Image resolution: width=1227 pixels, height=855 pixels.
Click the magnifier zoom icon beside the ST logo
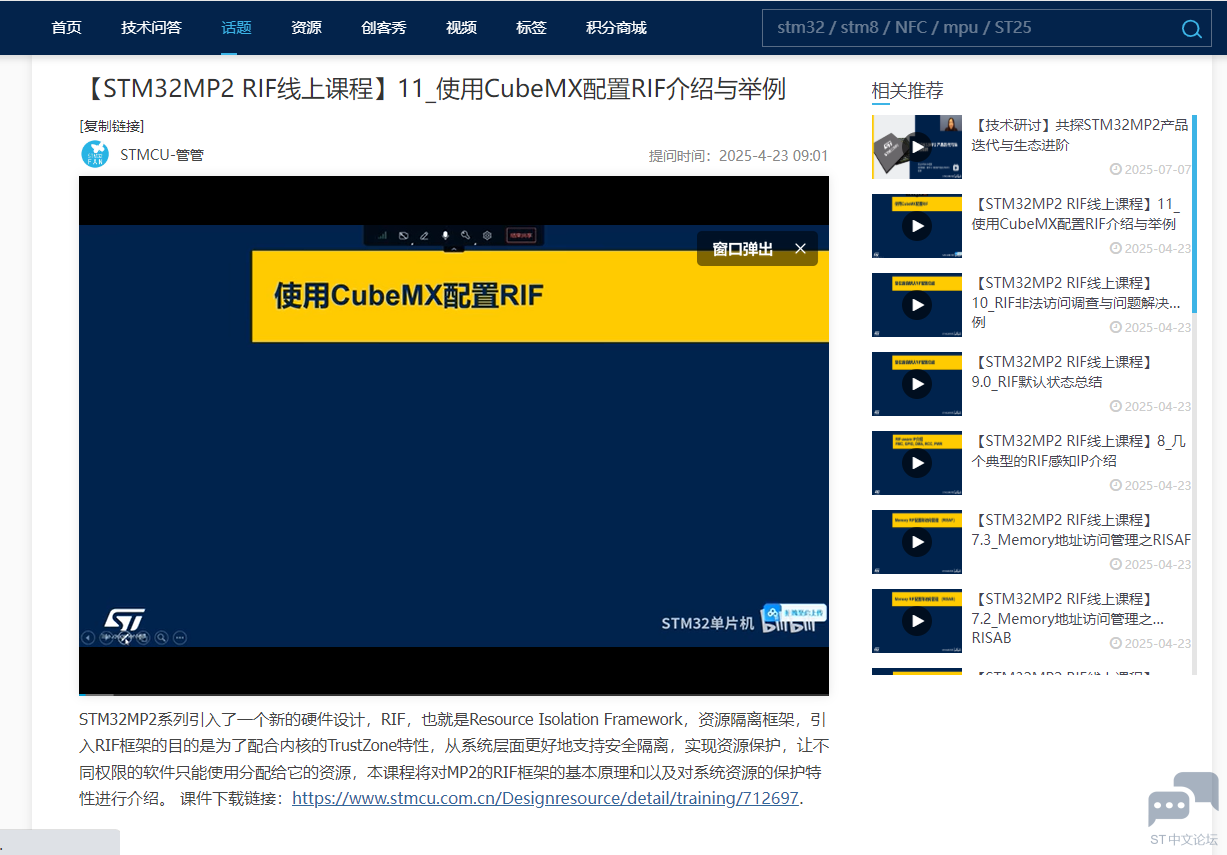tap(162, 637)
